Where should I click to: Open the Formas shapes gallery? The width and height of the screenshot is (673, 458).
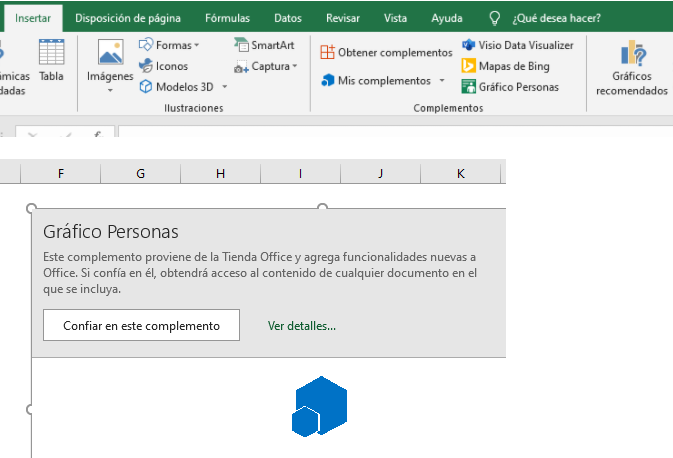169,45
